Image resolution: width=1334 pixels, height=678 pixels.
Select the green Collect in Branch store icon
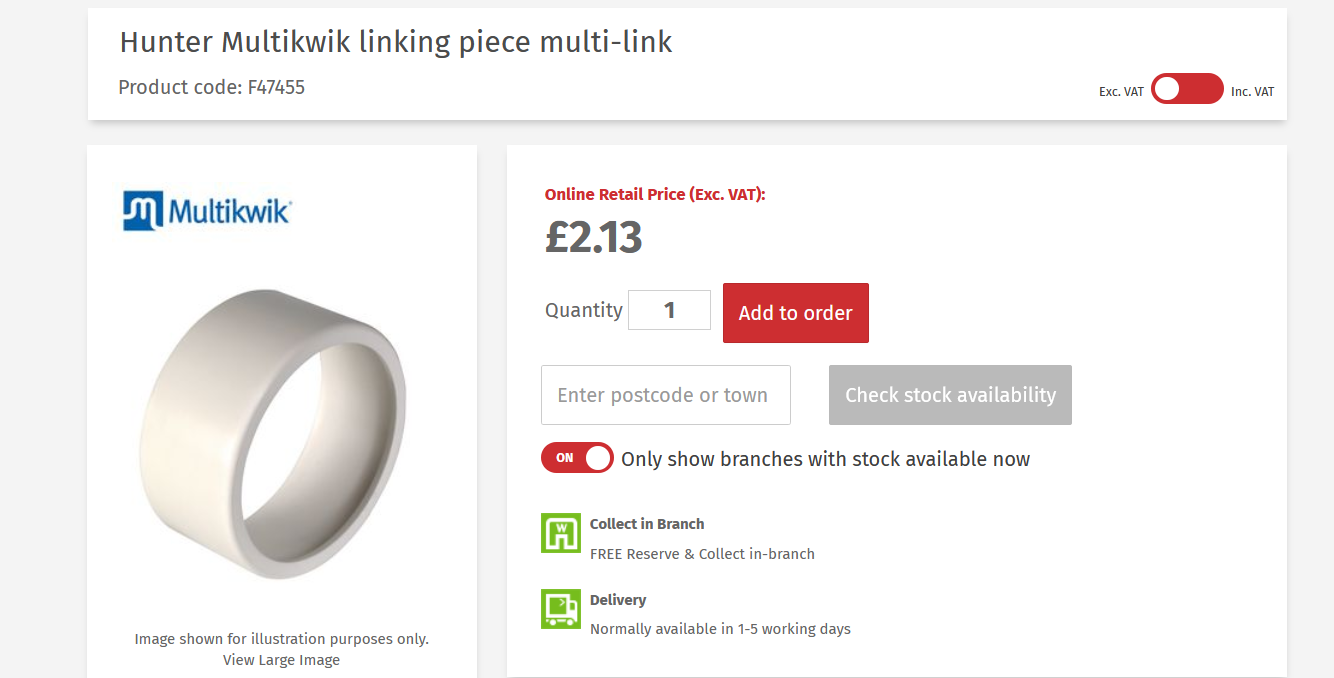click(561, 533)
